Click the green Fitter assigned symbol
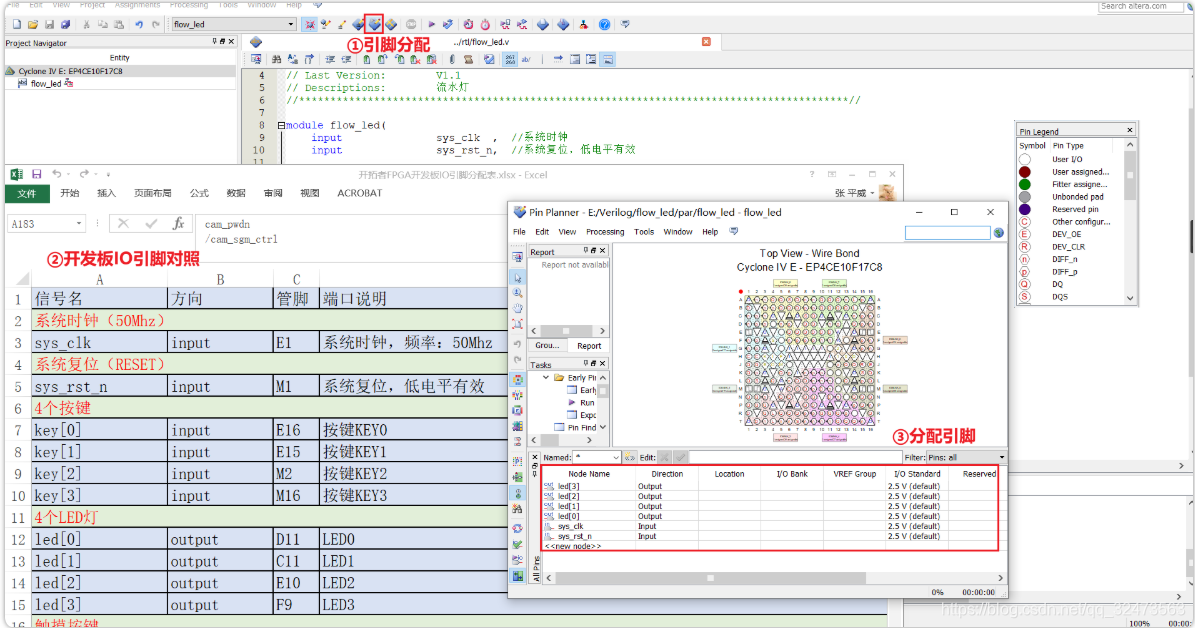The height and width of the screenshot is (628, 1195). tap(1025, 184)
